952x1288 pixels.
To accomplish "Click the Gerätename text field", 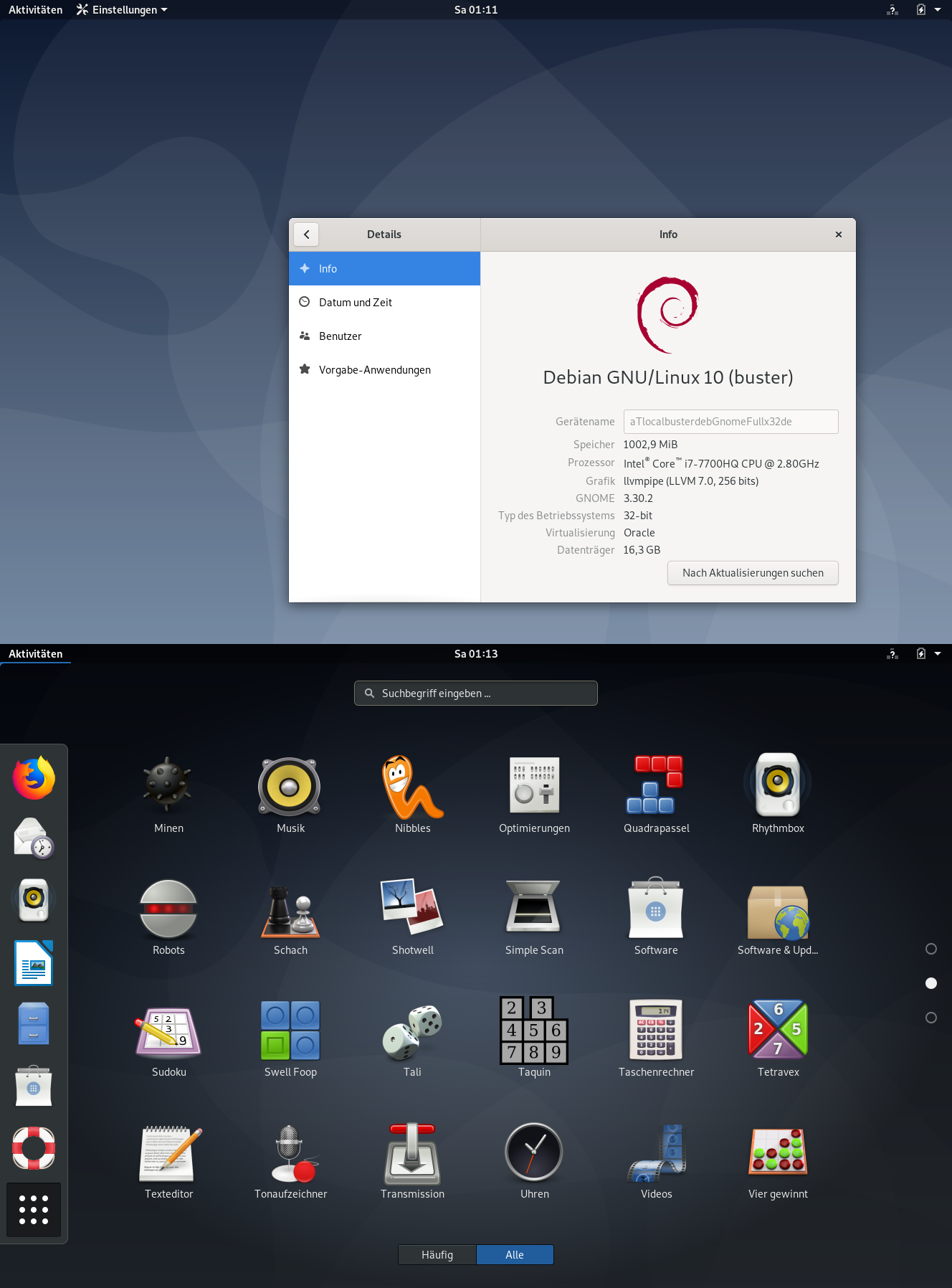I will (x=730, y=422).
